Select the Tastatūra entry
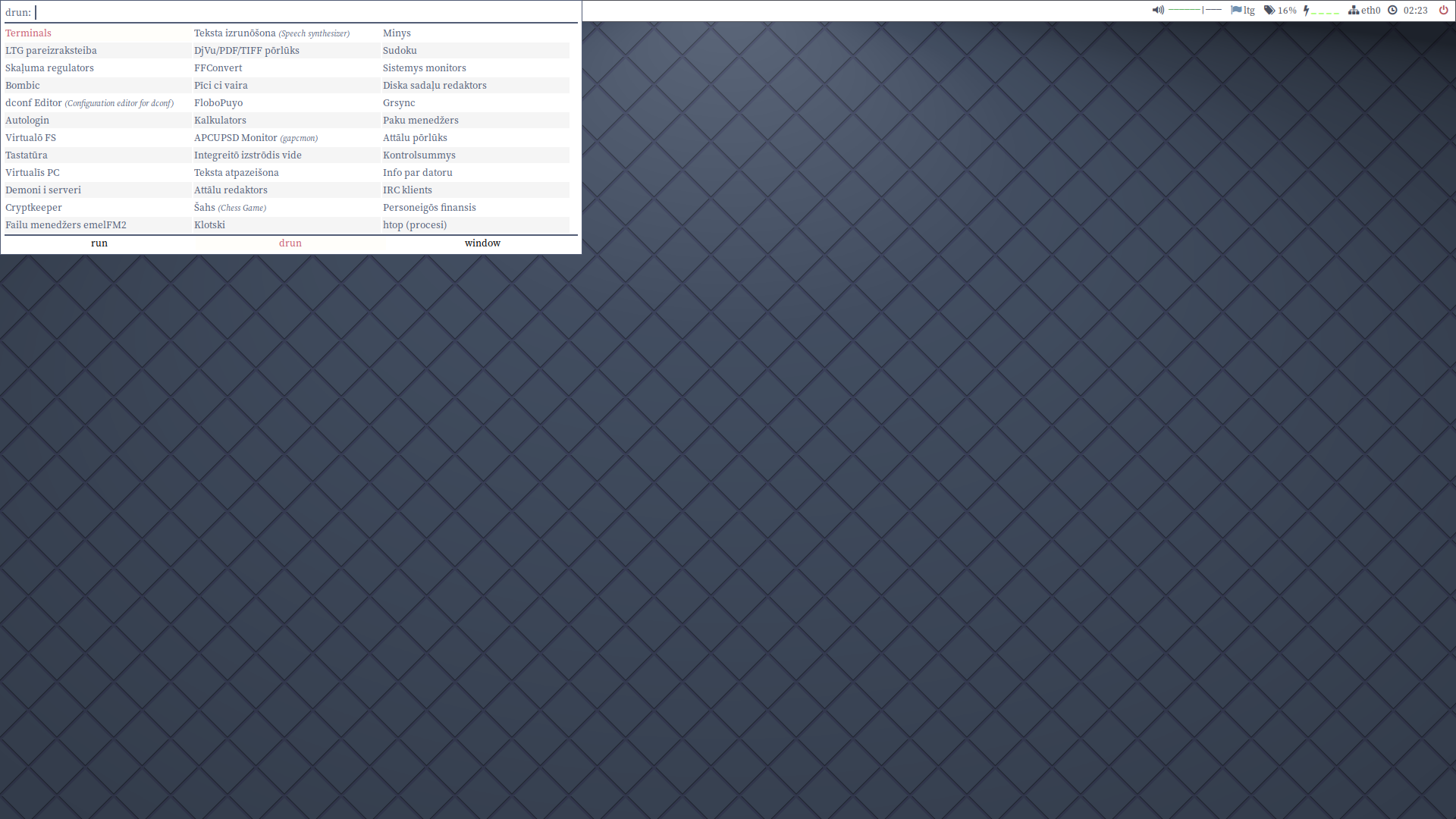The height and width of the screenshot is (819, 1456). 97,155
